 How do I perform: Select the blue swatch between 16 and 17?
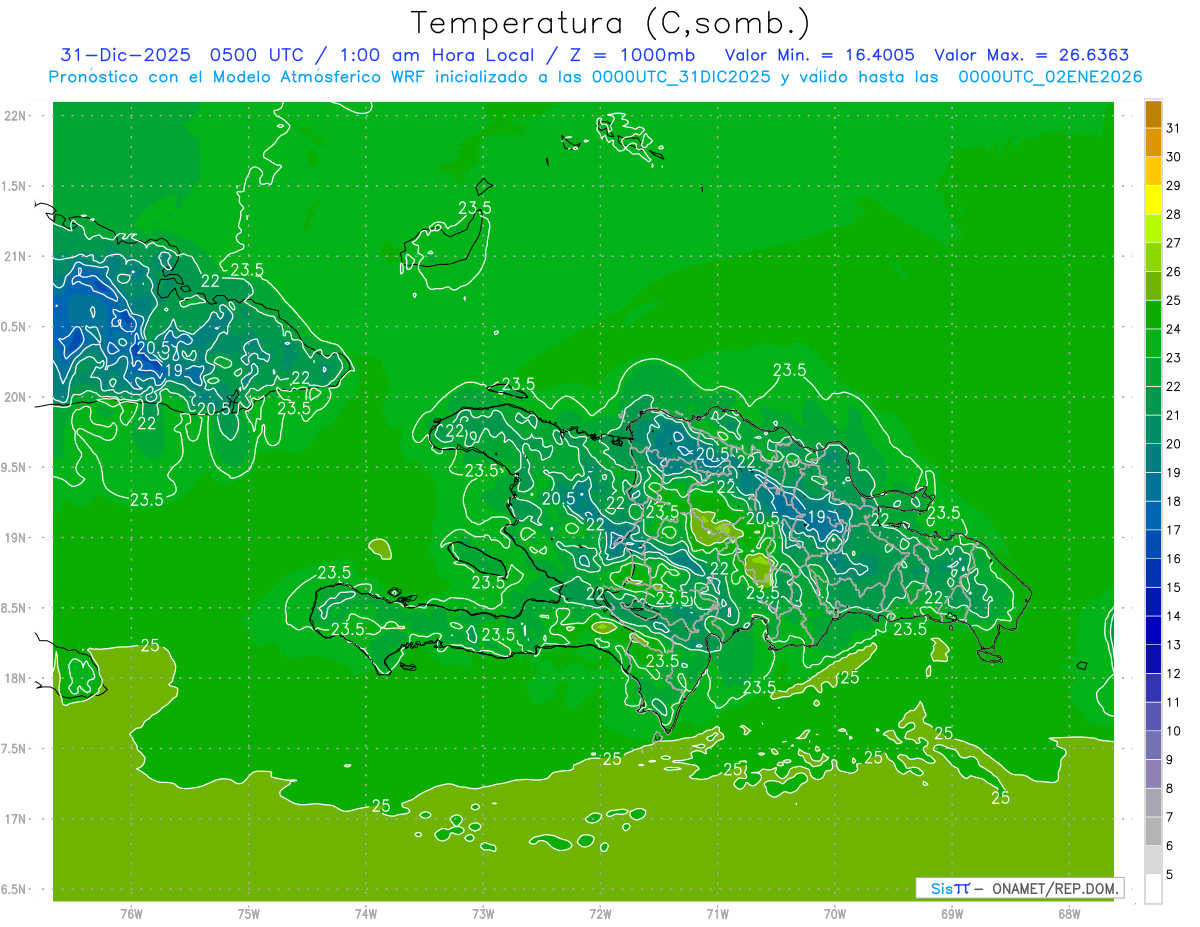point(1153,545)
